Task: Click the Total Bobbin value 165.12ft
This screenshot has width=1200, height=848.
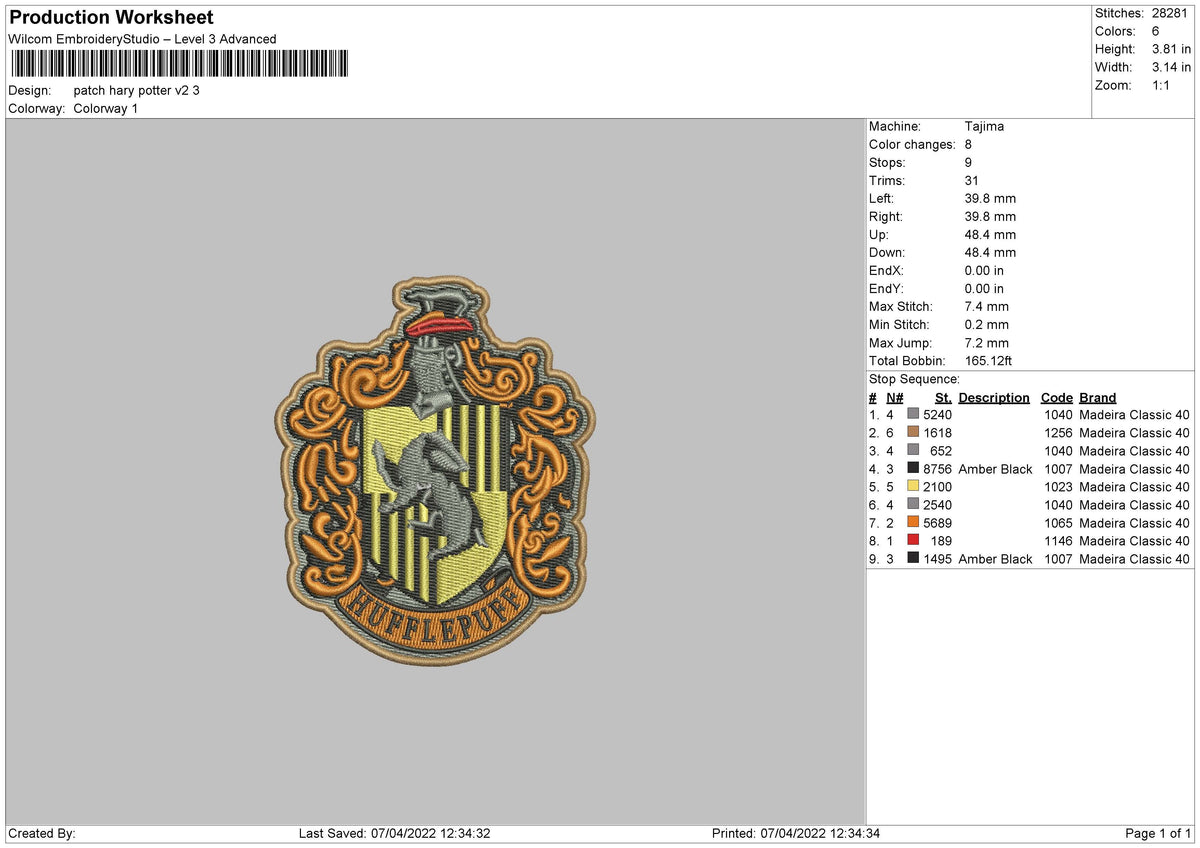Action: point(988,361)
